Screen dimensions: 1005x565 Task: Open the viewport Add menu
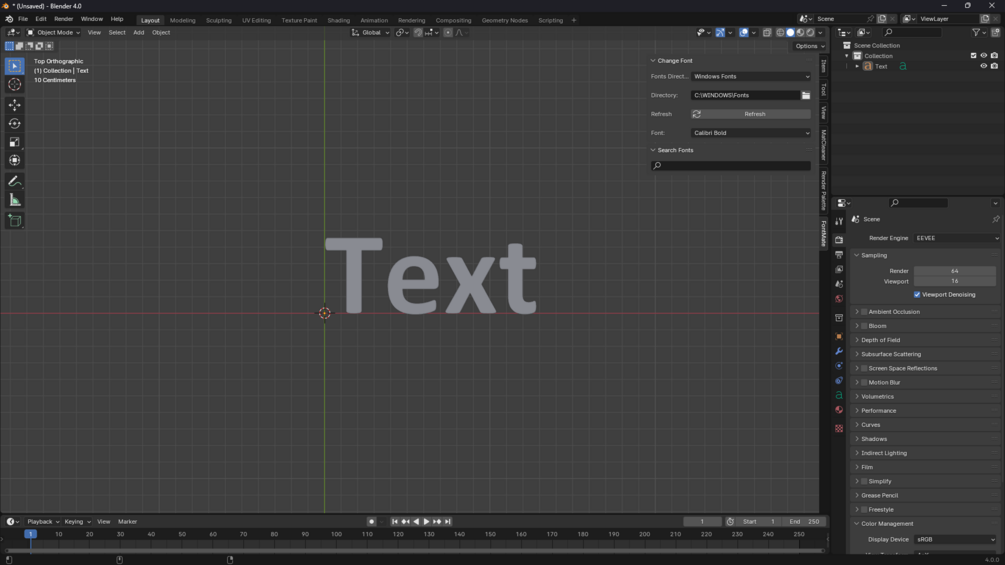click(138, 33)
